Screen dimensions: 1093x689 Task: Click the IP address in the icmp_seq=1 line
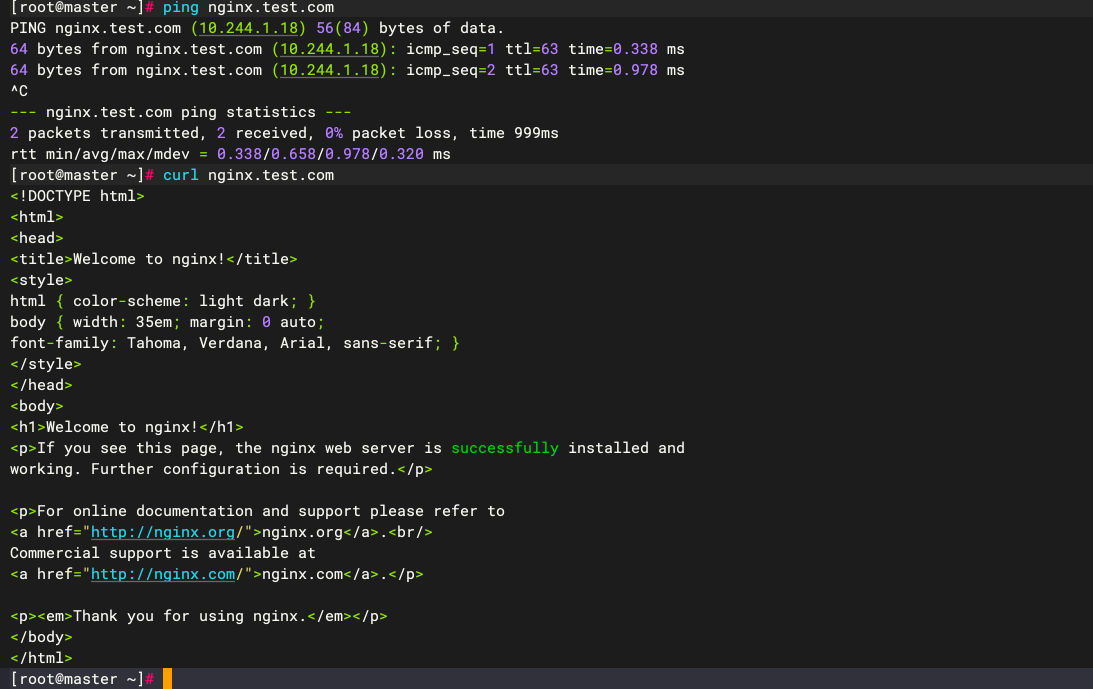coord(330,50)
